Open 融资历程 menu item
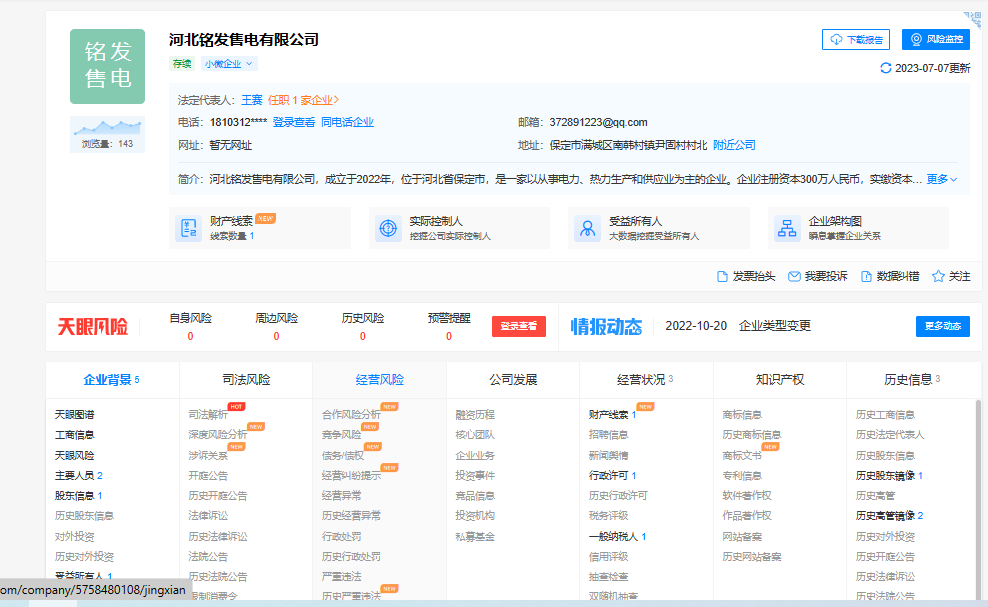The width and height of the screenshot is (988, 607). click(475, 415)
